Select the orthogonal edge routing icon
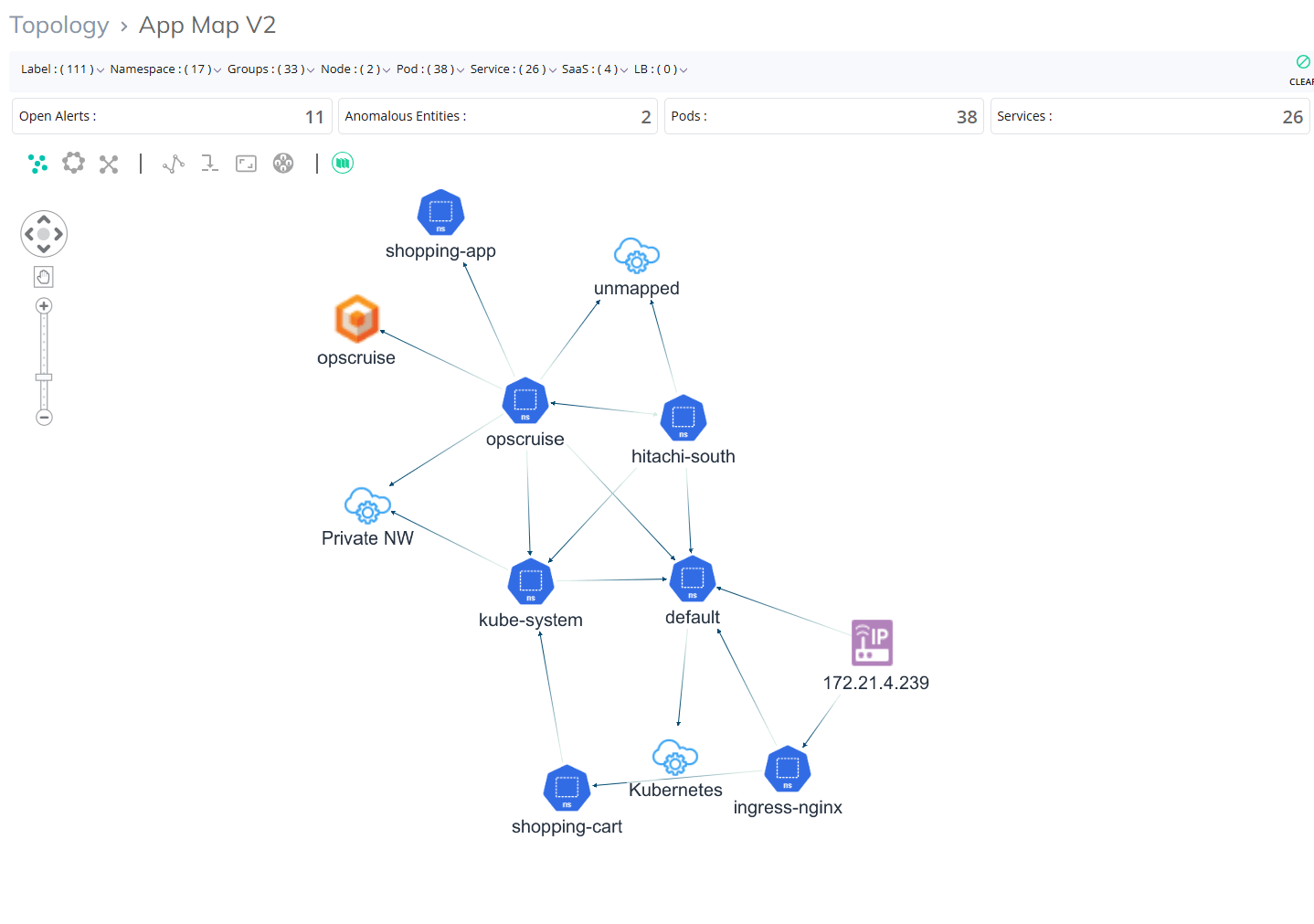 click(x=210, y=164)
